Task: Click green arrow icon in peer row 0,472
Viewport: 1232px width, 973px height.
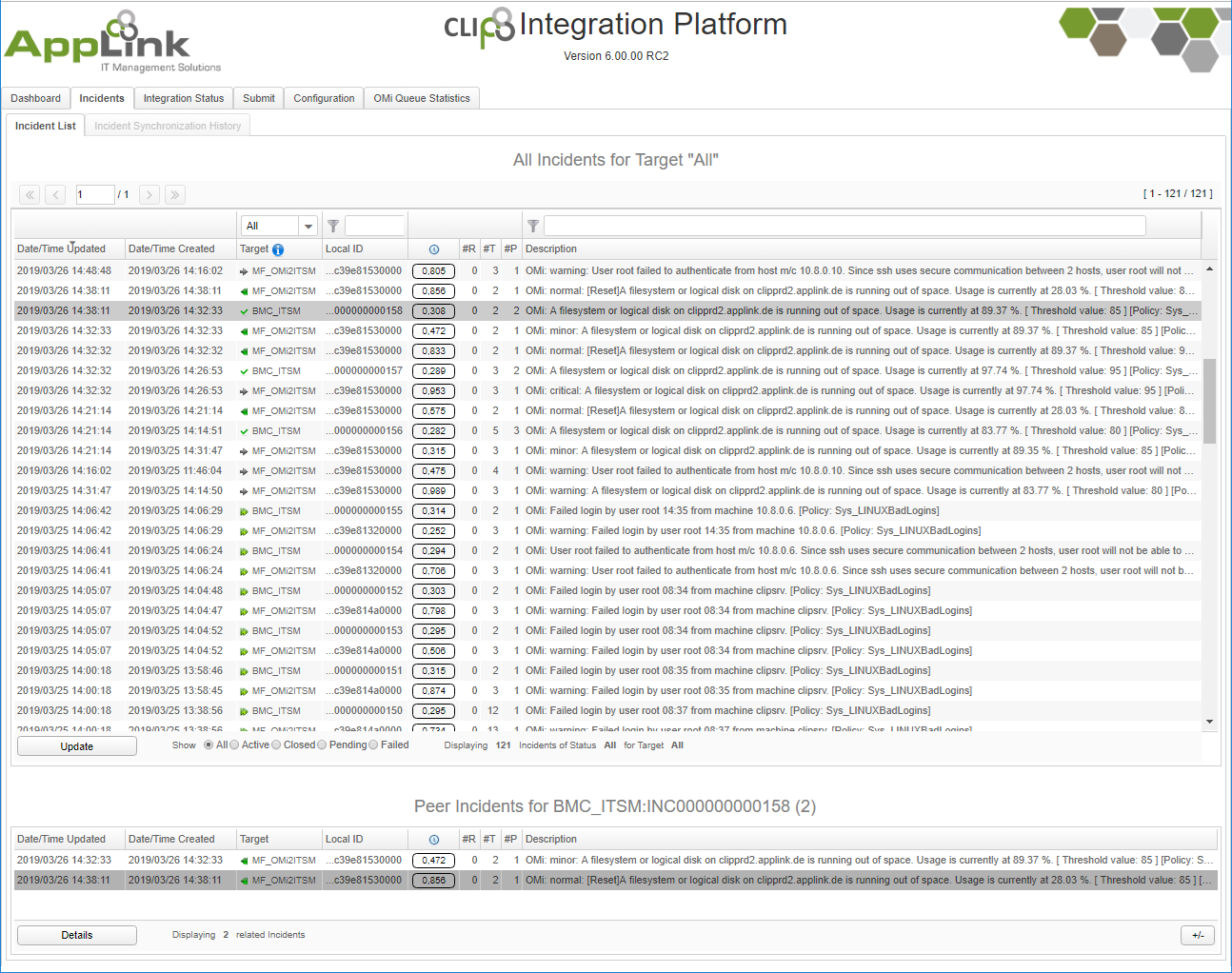Action: click(245, 861)
